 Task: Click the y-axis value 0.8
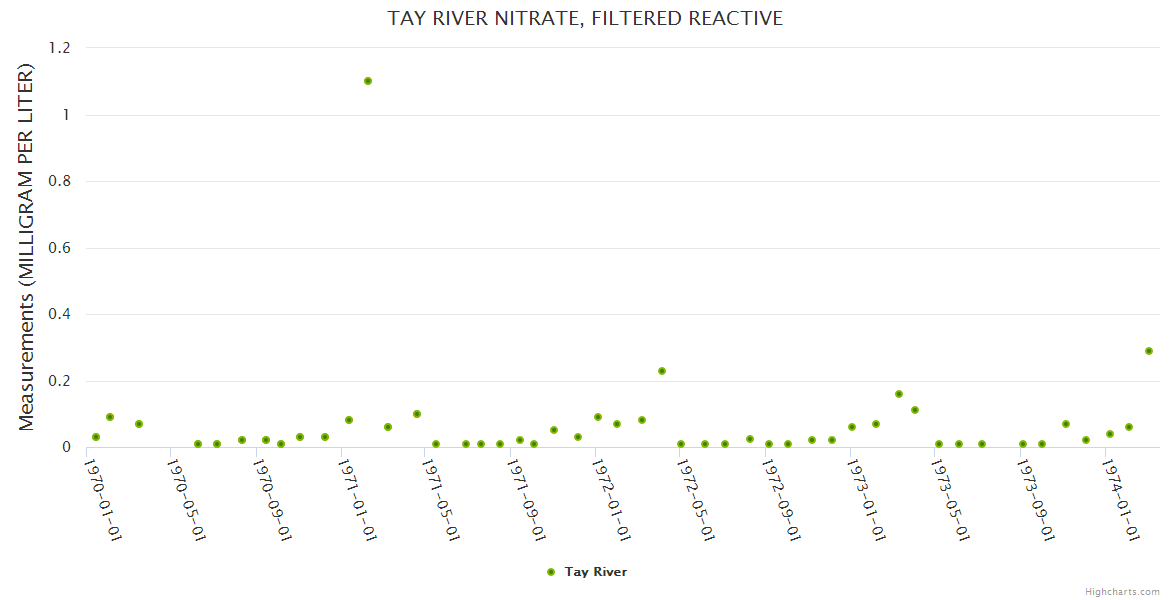pyautogui.click(x=60, y=181)
